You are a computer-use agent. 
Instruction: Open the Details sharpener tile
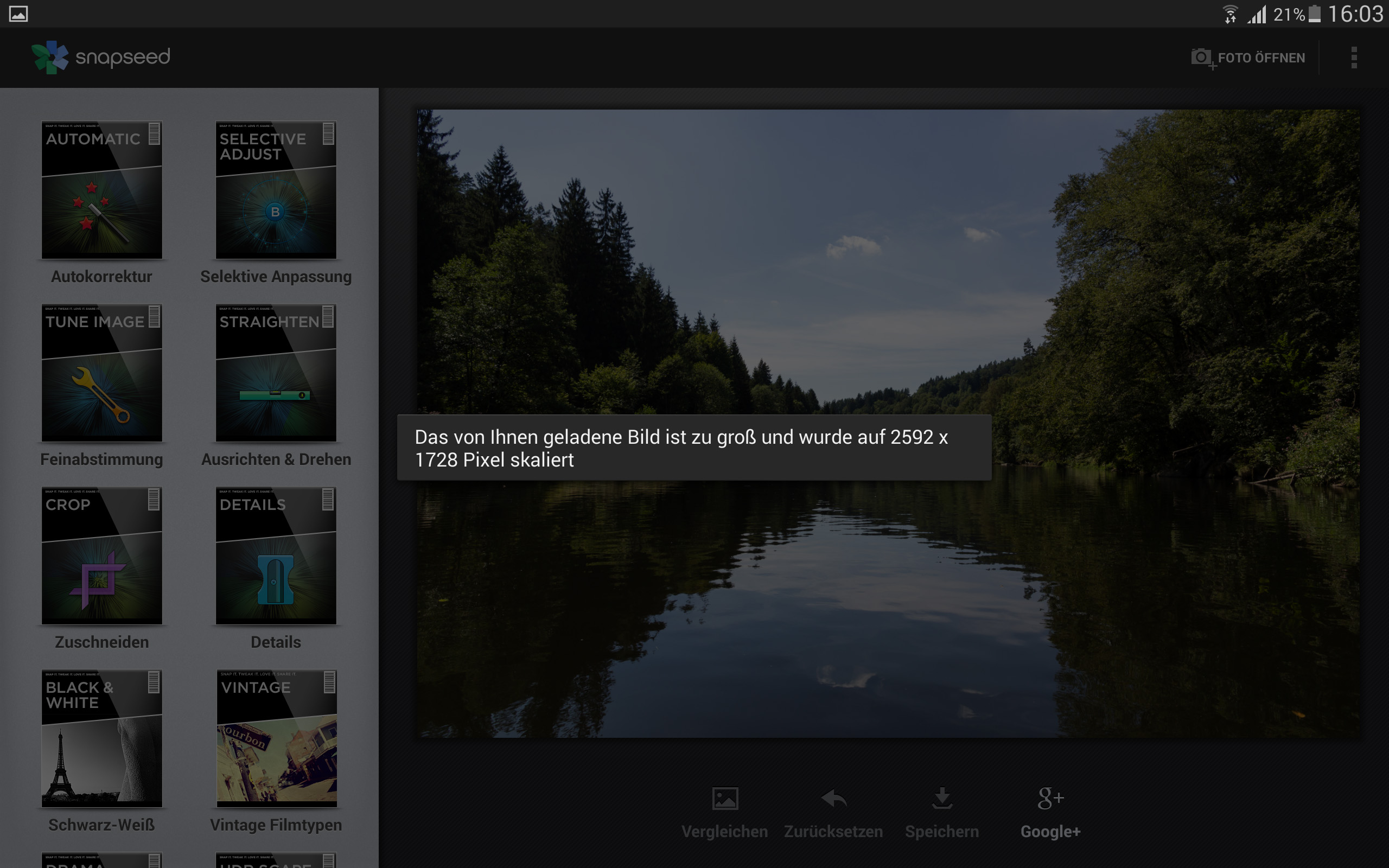(x=276, y=556)
